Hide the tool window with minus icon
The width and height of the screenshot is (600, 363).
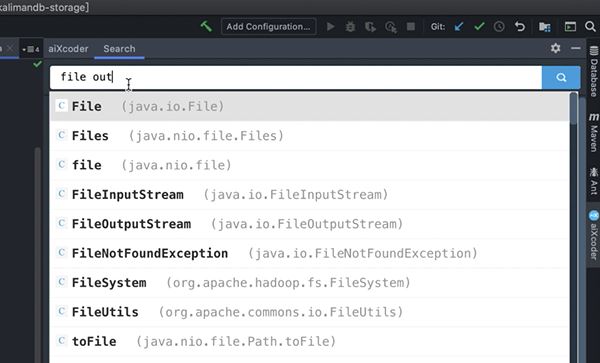point(576,48)
